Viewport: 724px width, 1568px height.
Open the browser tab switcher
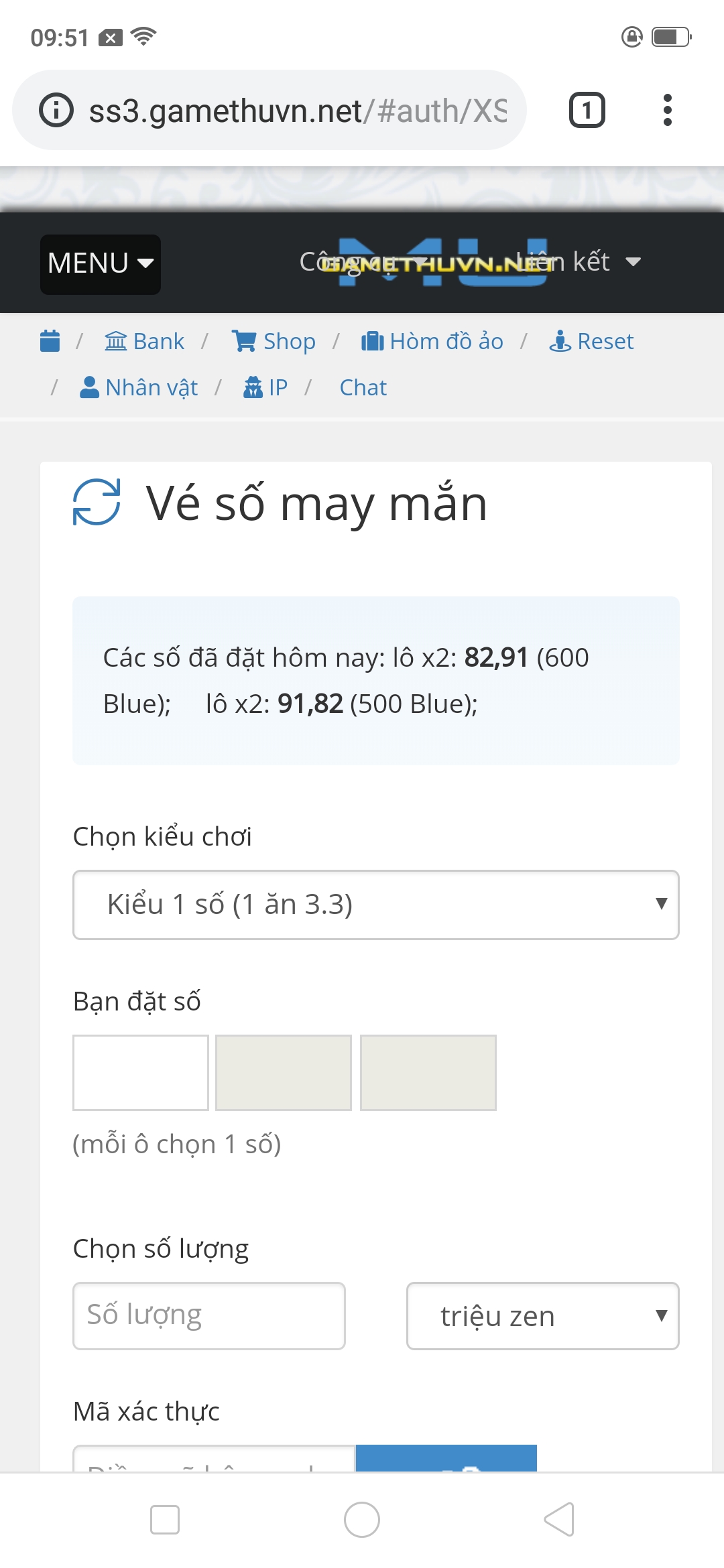point(587,110)
